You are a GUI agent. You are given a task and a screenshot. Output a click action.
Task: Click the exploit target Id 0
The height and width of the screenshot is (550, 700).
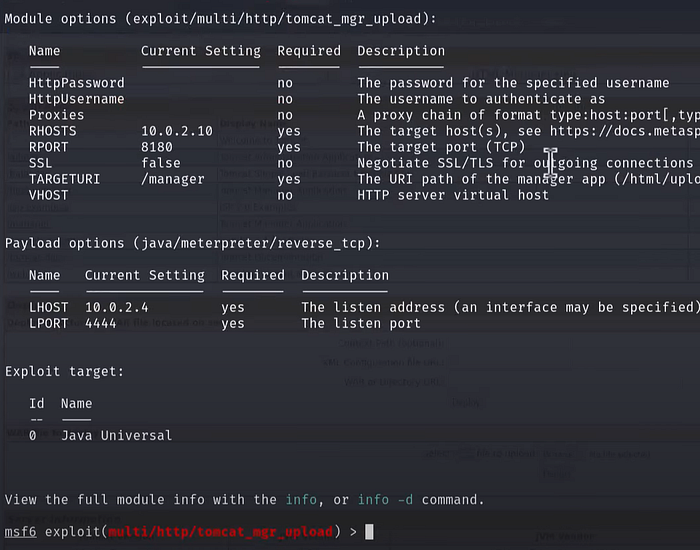(33, 436)
